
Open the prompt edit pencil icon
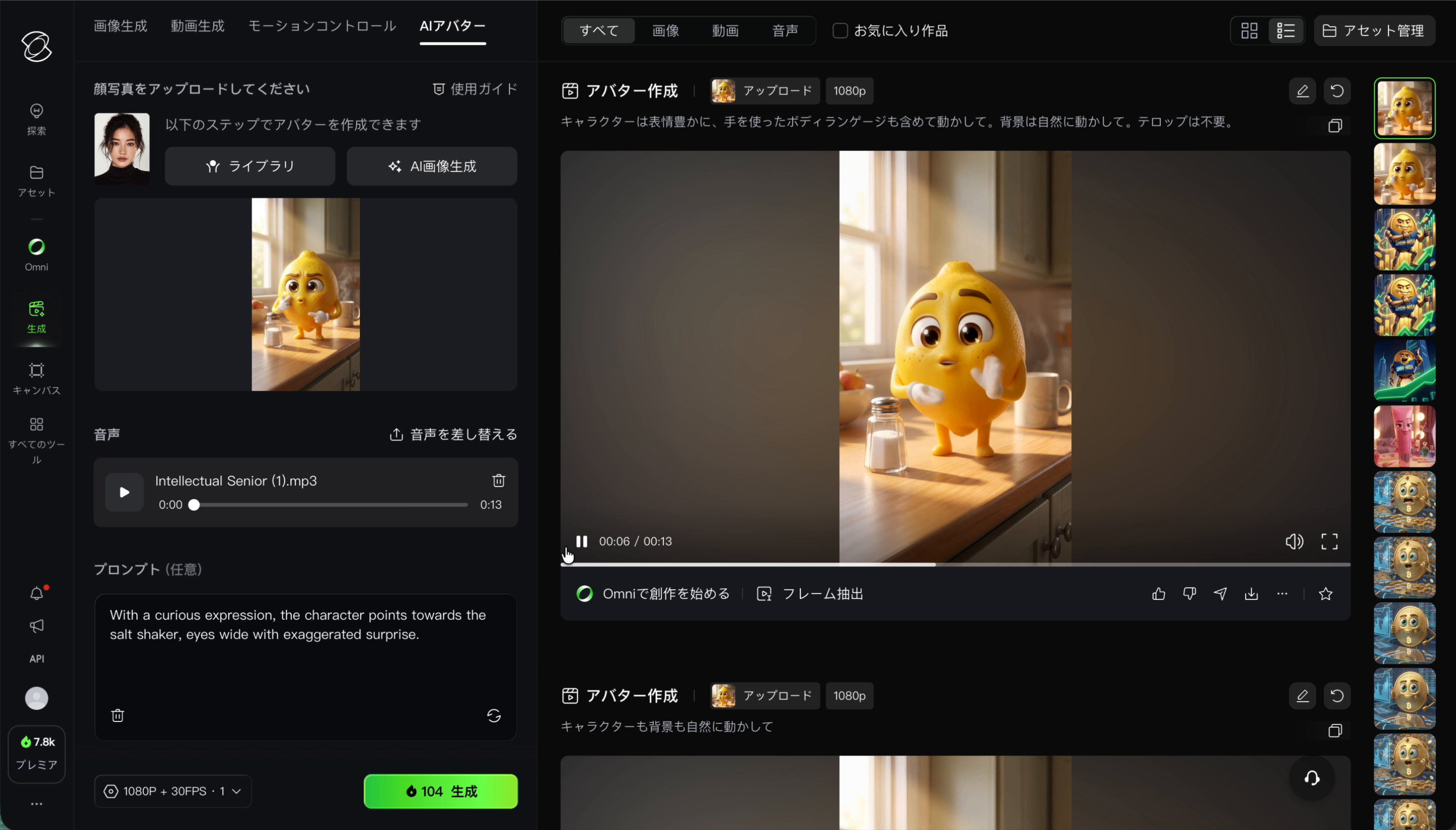point(1302,91)
